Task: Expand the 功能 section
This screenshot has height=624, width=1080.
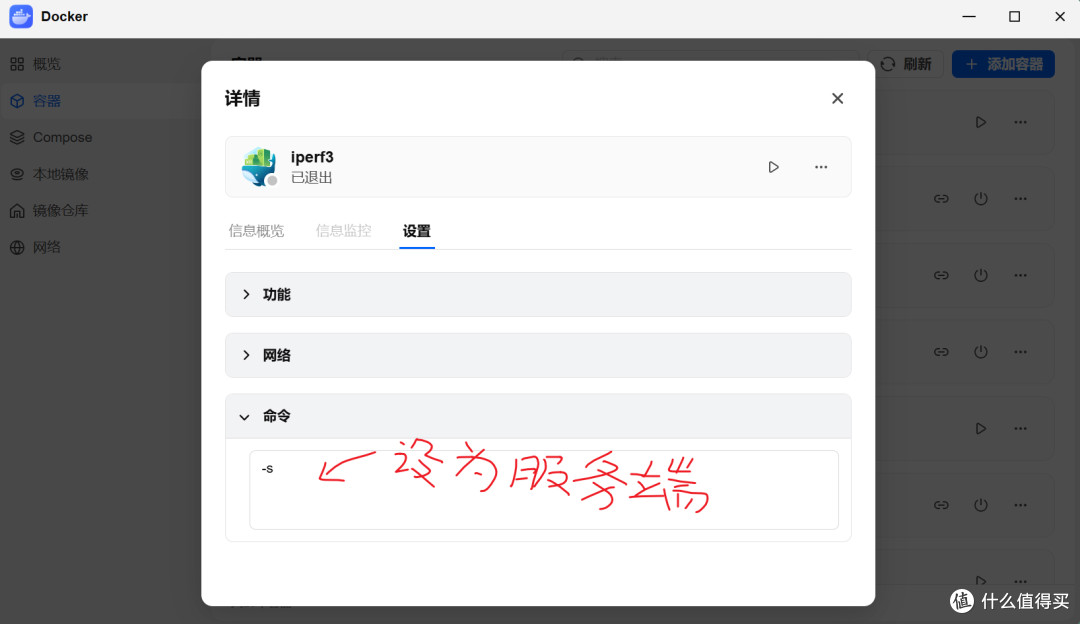Action: (x=538, y=295)
